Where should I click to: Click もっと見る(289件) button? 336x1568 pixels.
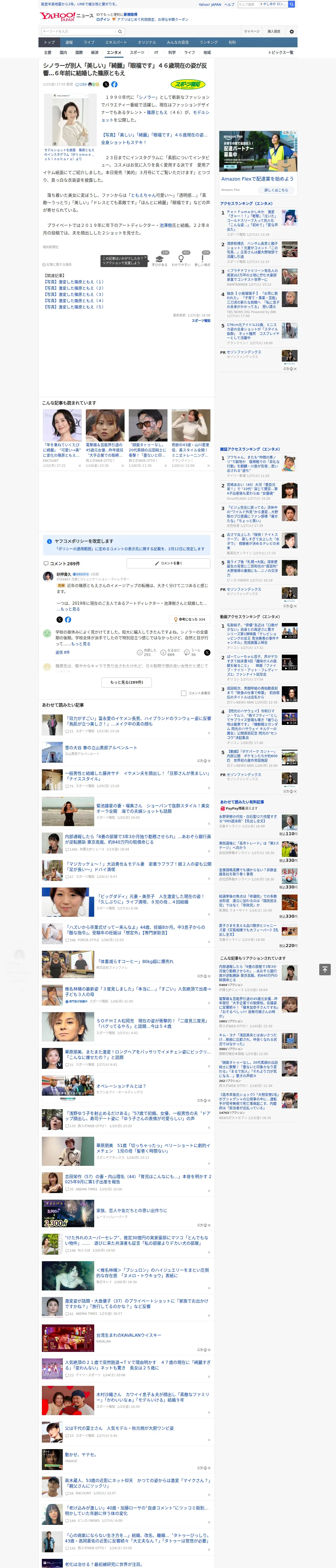(x=127, y=682)
